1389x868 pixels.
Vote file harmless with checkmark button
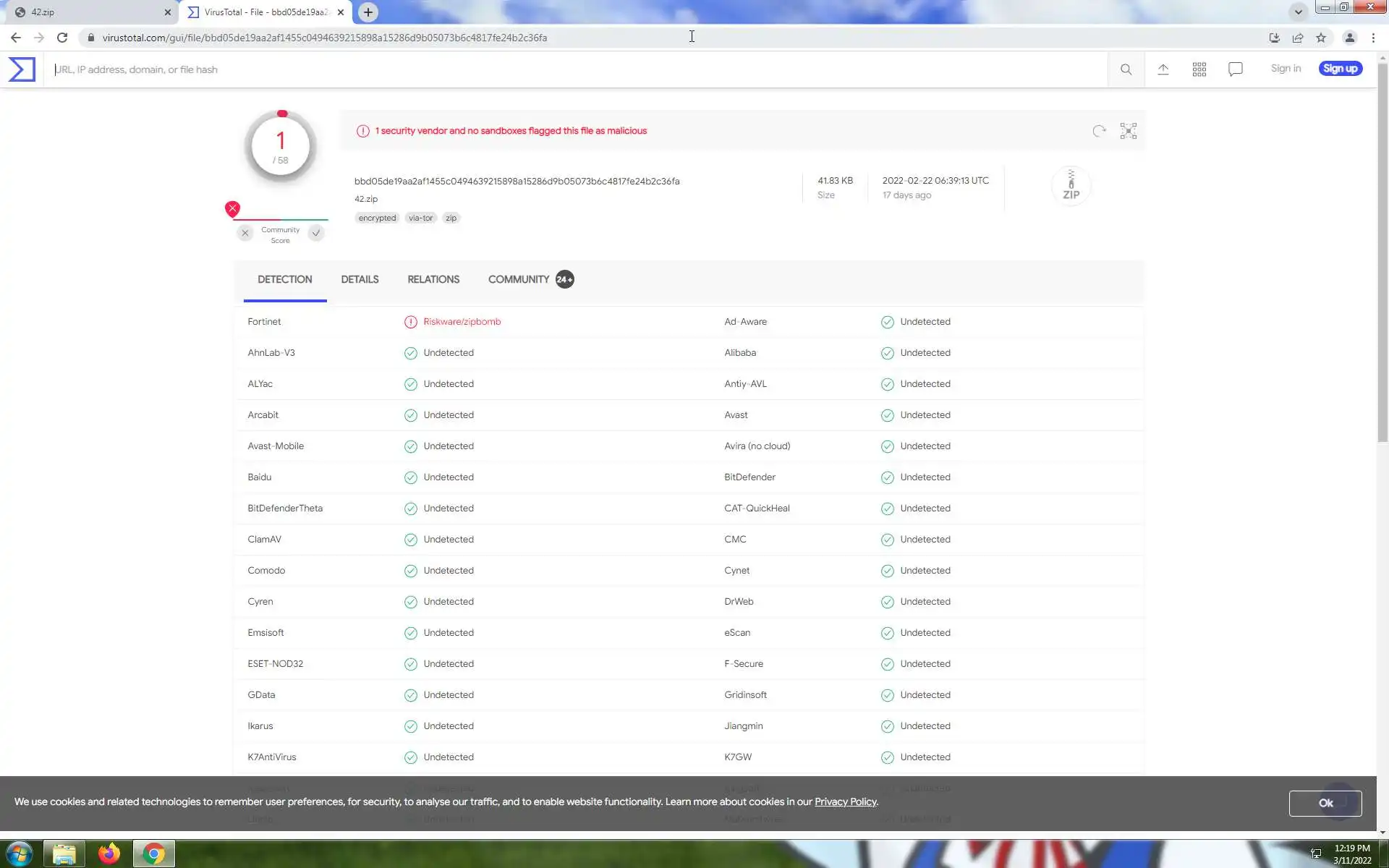click(316, 233)
